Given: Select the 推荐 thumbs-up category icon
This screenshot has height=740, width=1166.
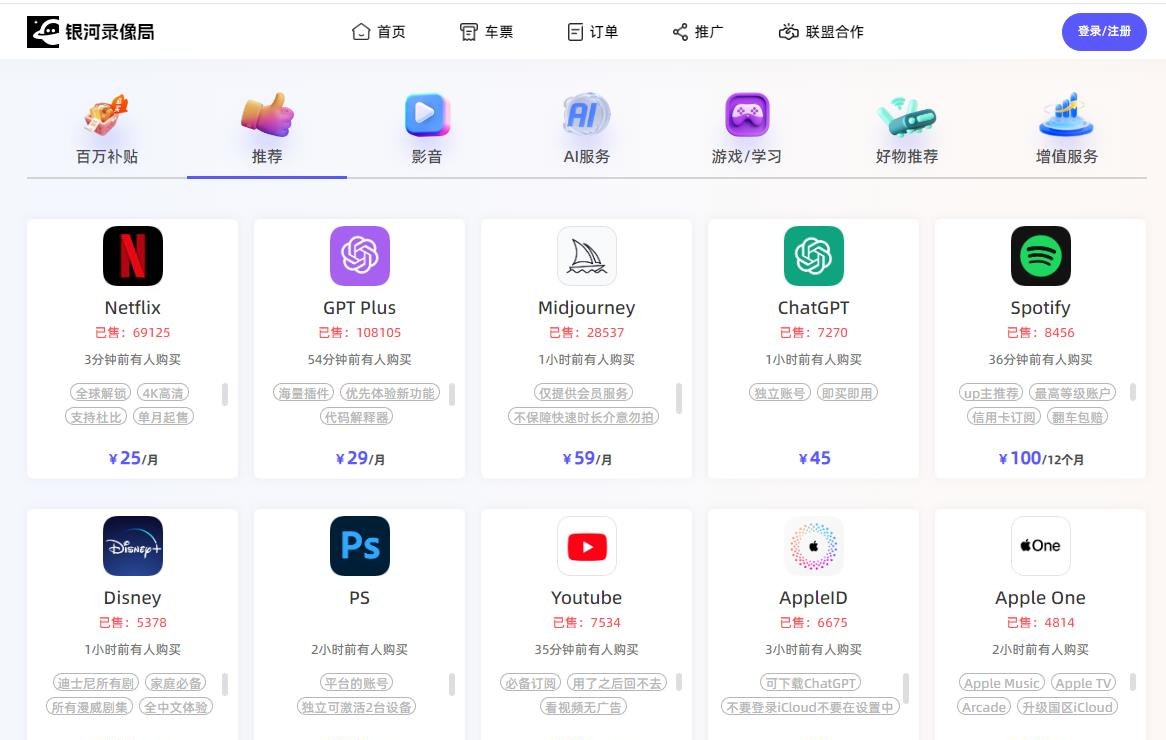Looking at the screenshot, I should pos(267,115).
